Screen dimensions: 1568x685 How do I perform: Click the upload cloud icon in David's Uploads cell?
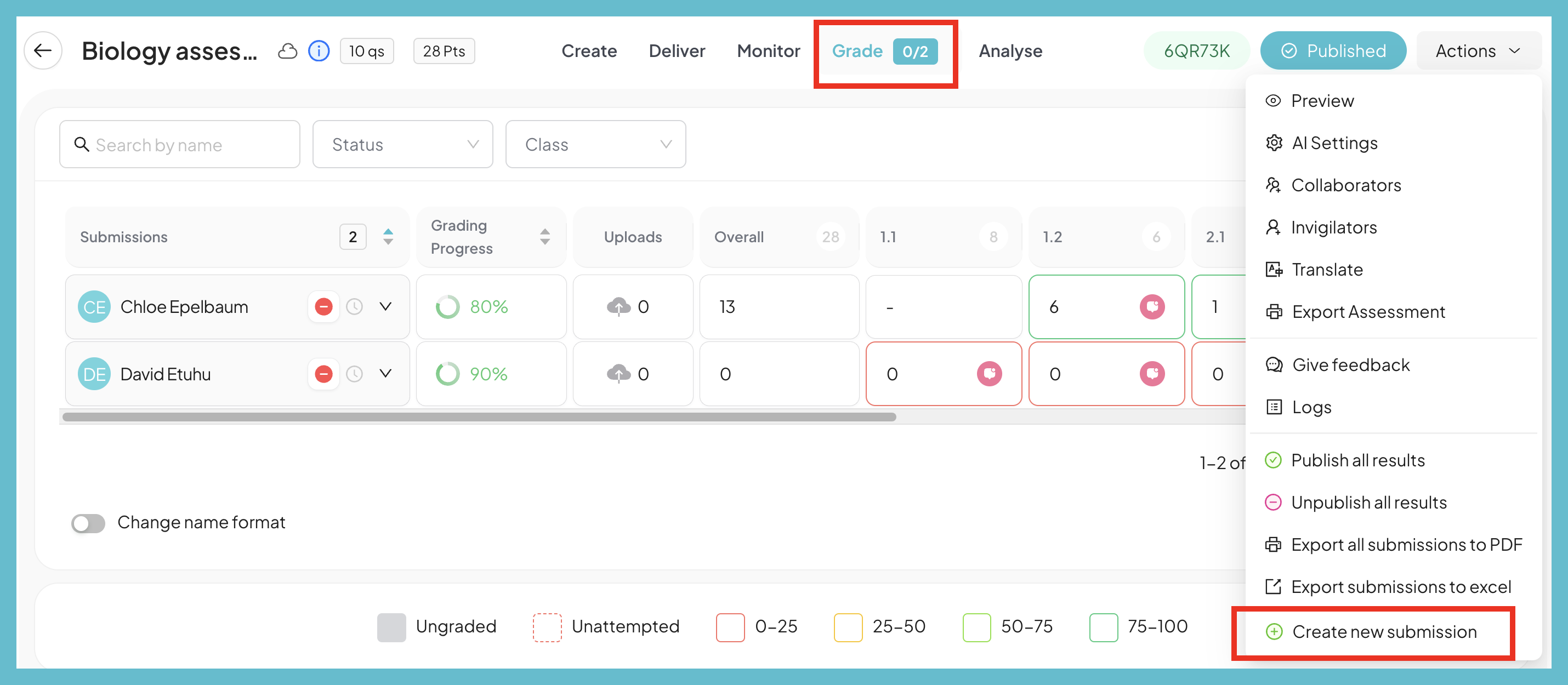pyautogui.click(x=620, y=374)
